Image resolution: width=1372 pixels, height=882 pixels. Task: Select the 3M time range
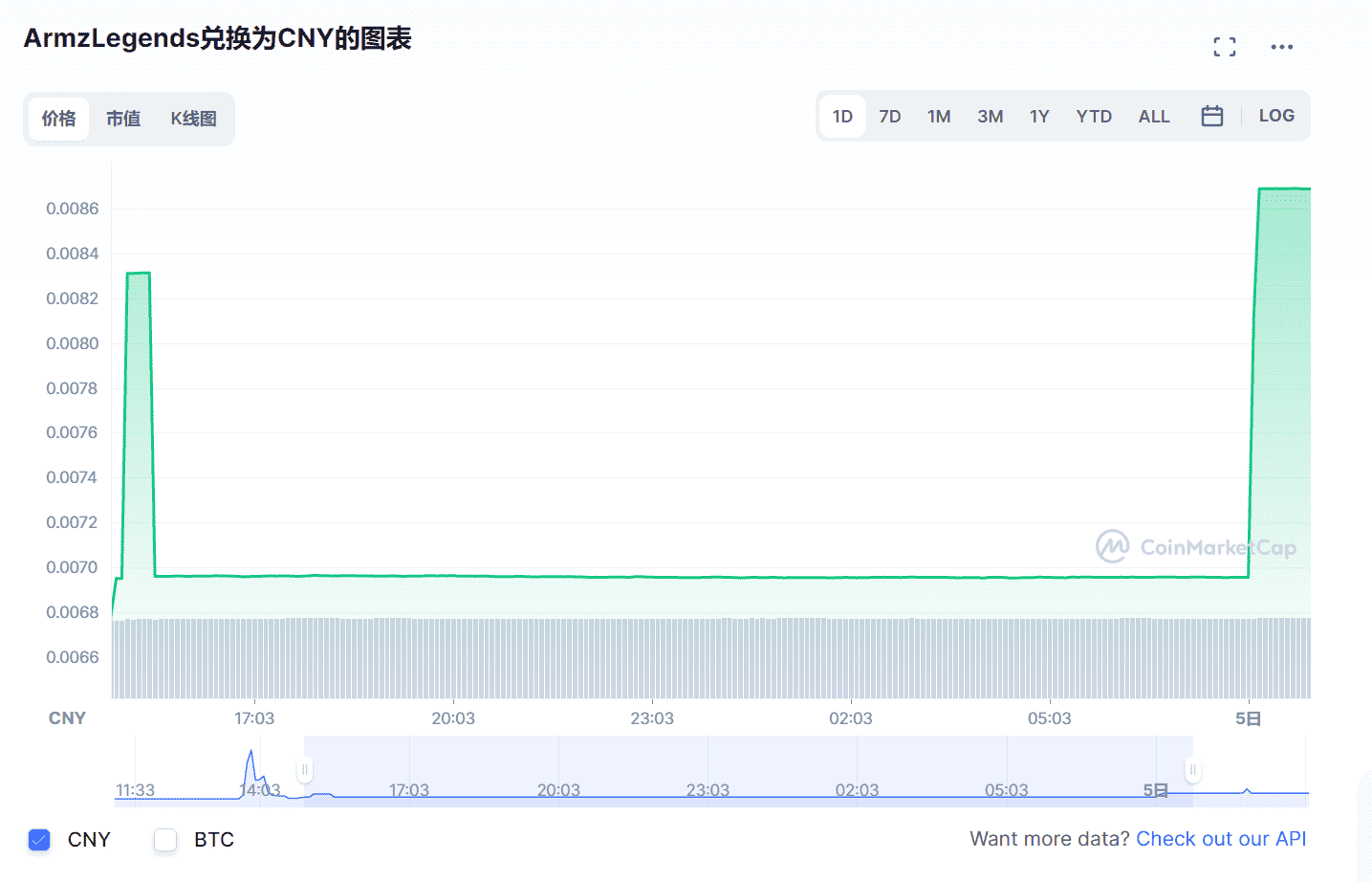(x=990, y=117)
